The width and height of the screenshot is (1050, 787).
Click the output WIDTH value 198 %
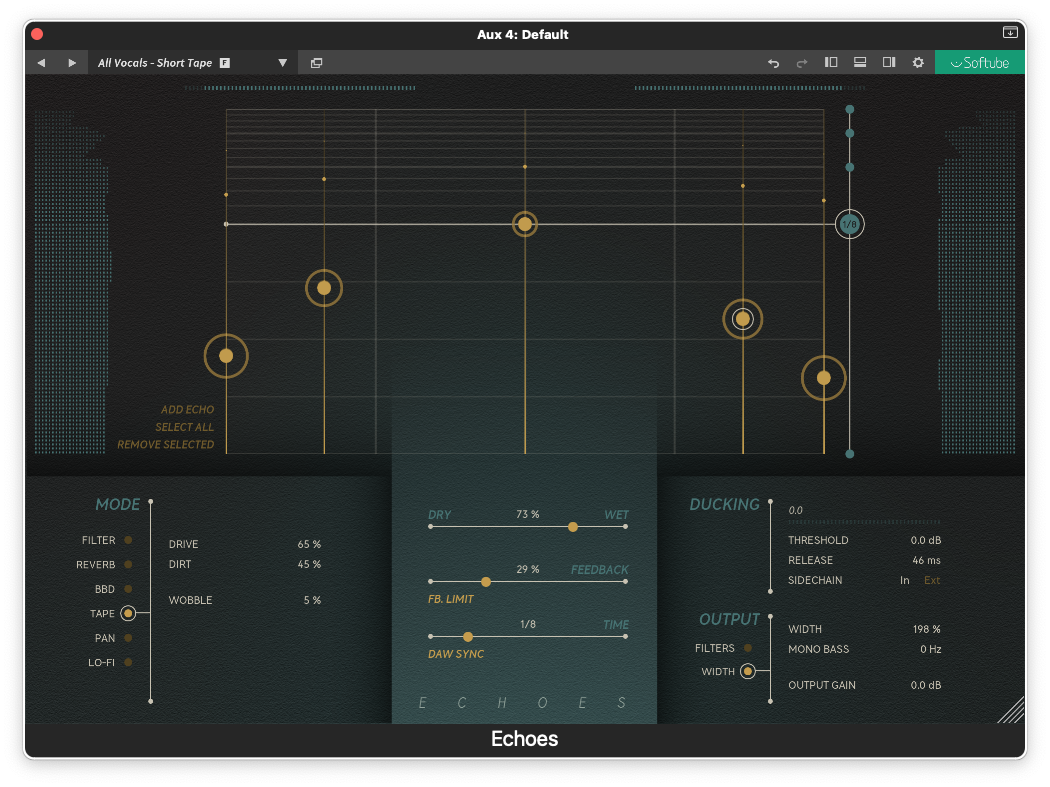click(x=927, y=629)
